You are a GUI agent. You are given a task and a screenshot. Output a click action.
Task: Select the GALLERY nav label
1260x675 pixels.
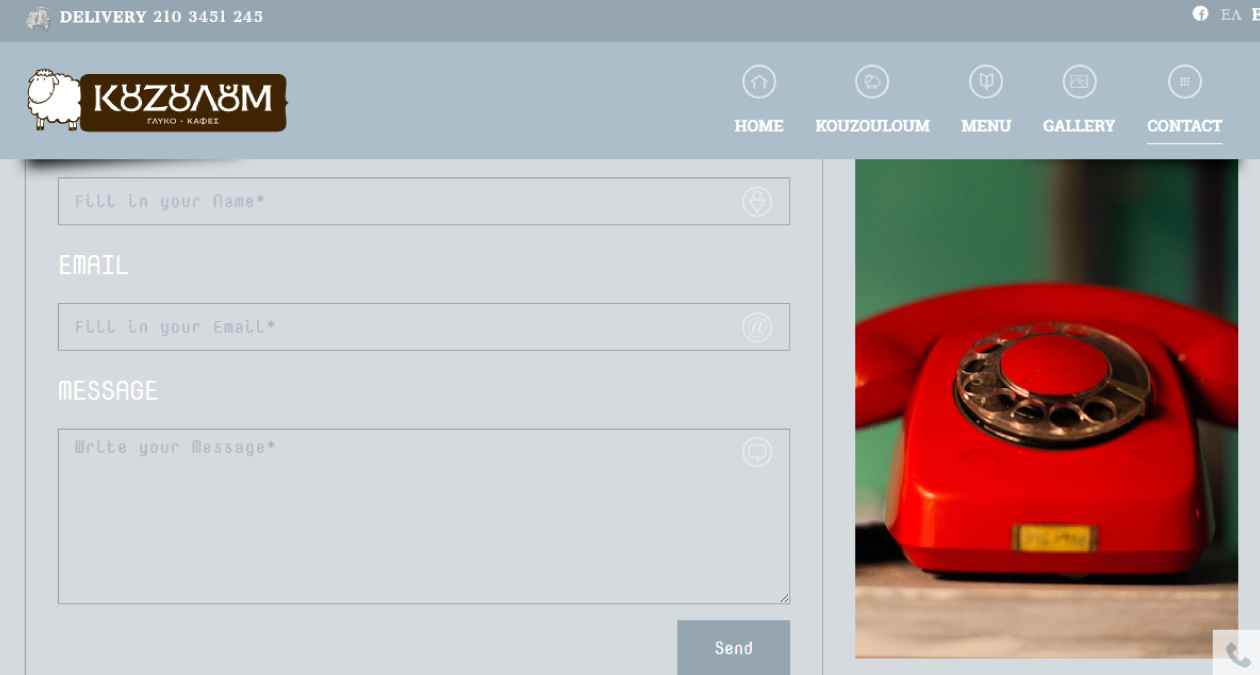1078,126
